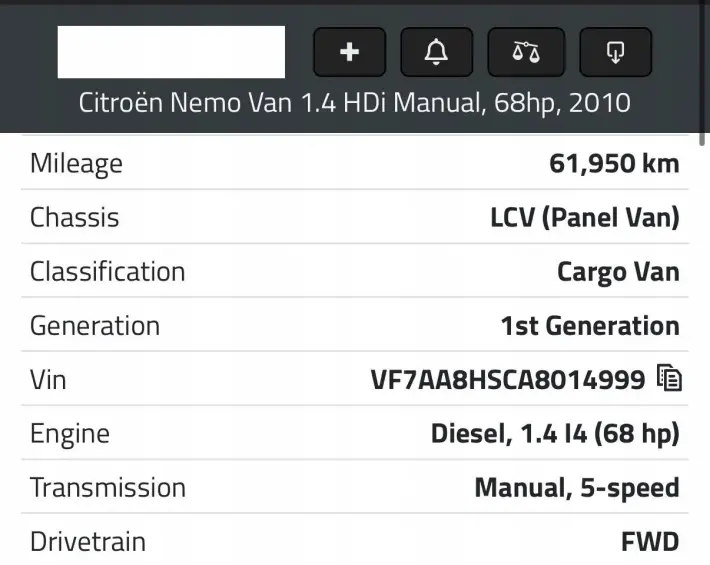Click the Diesel, 1.4 I4 engine value
This screenshot has width=710, height=565.
point(555,434)
